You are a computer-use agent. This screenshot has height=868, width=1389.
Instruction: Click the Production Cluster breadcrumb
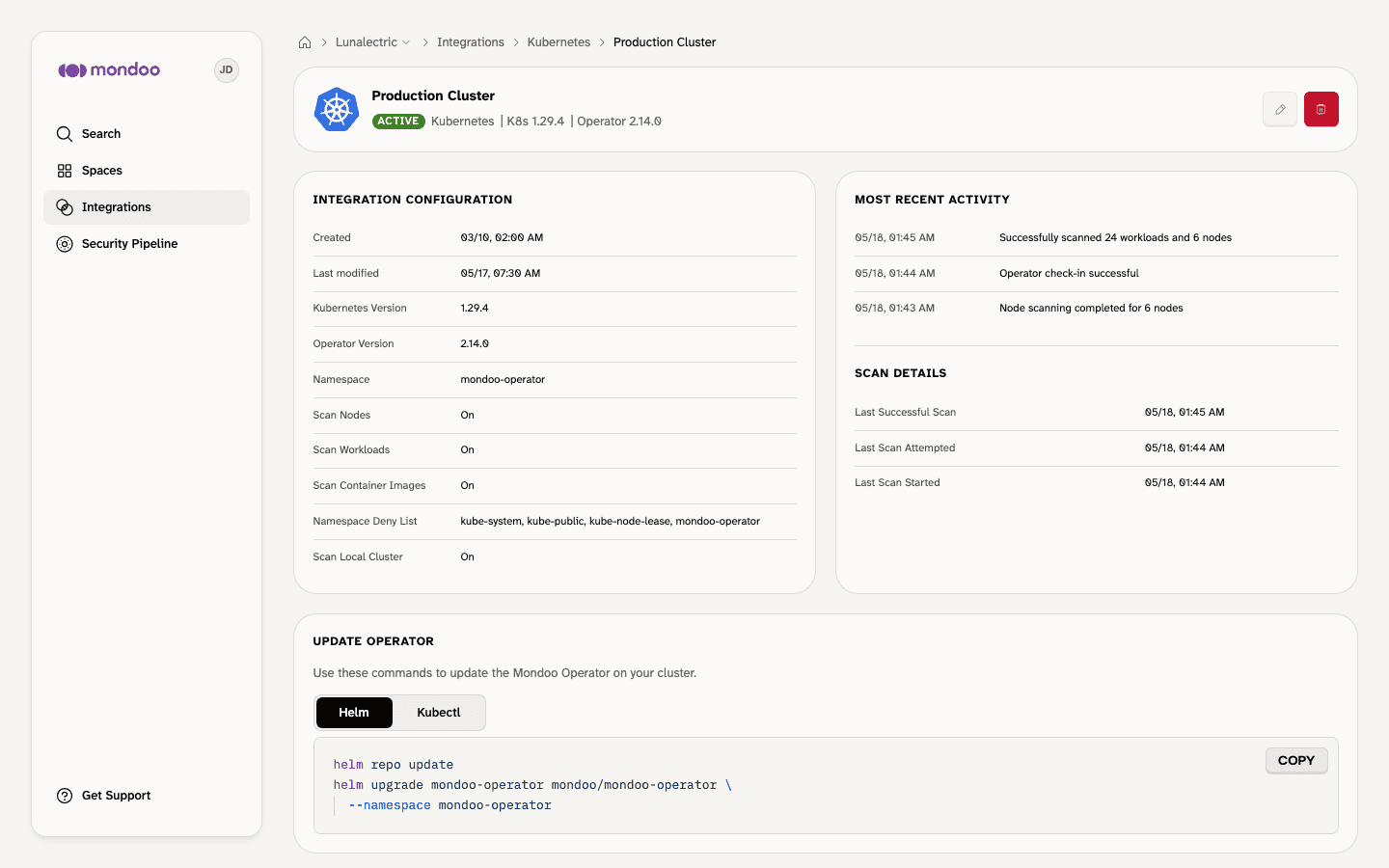[x=665, y=42]
